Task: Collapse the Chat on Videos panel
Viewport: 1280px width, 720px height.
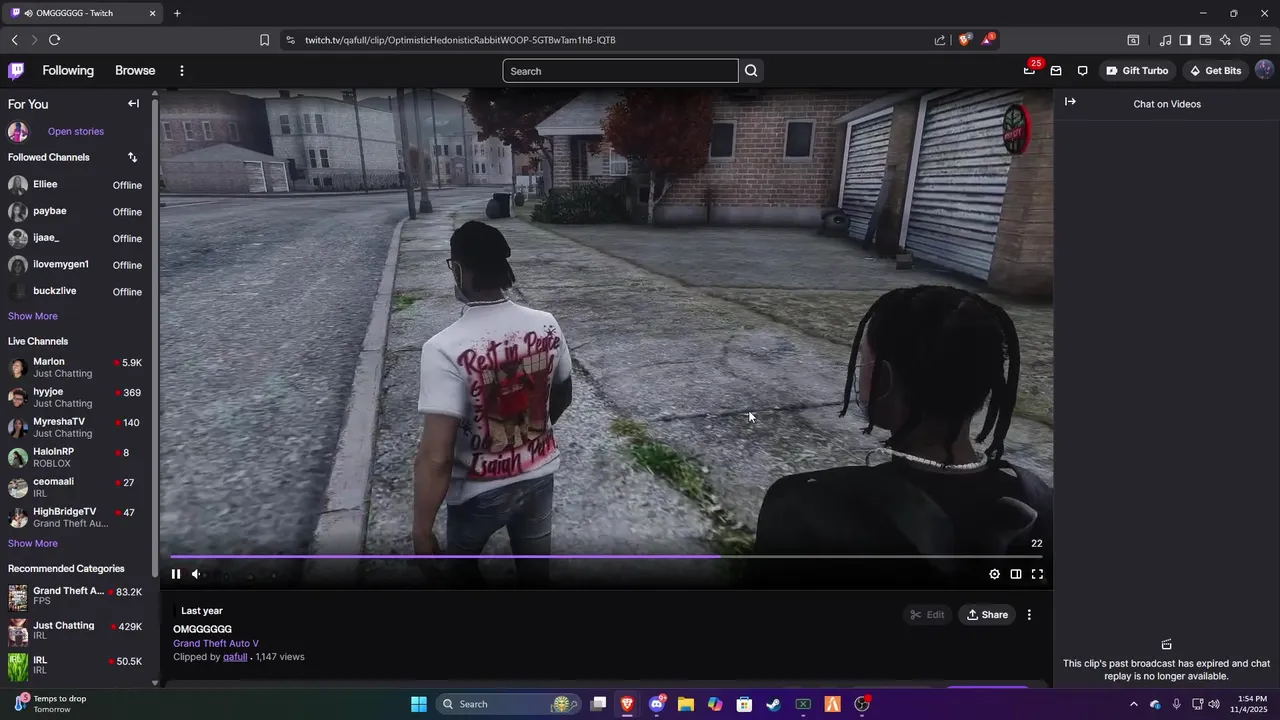Action: pyautogui.click(x=1070, y=102)
